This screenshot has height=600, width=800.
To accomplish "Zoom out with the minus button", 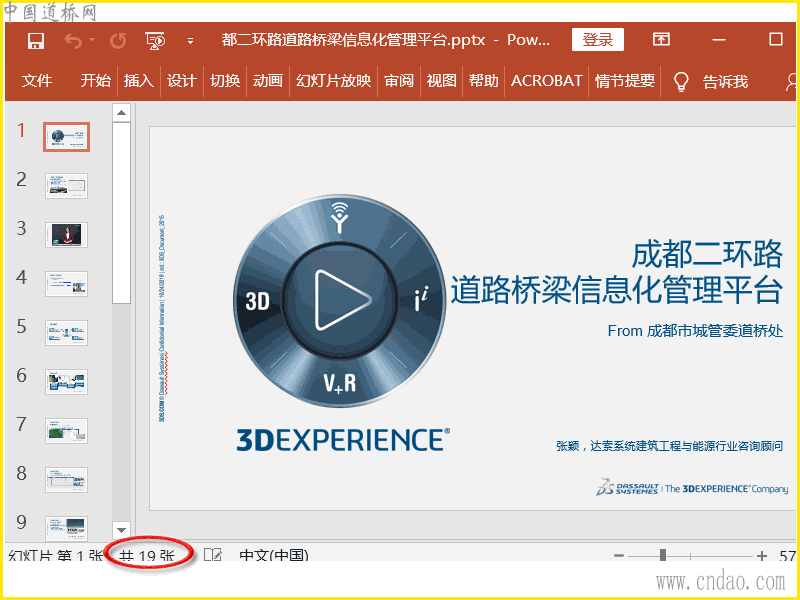I will click(x=619, y=556).
